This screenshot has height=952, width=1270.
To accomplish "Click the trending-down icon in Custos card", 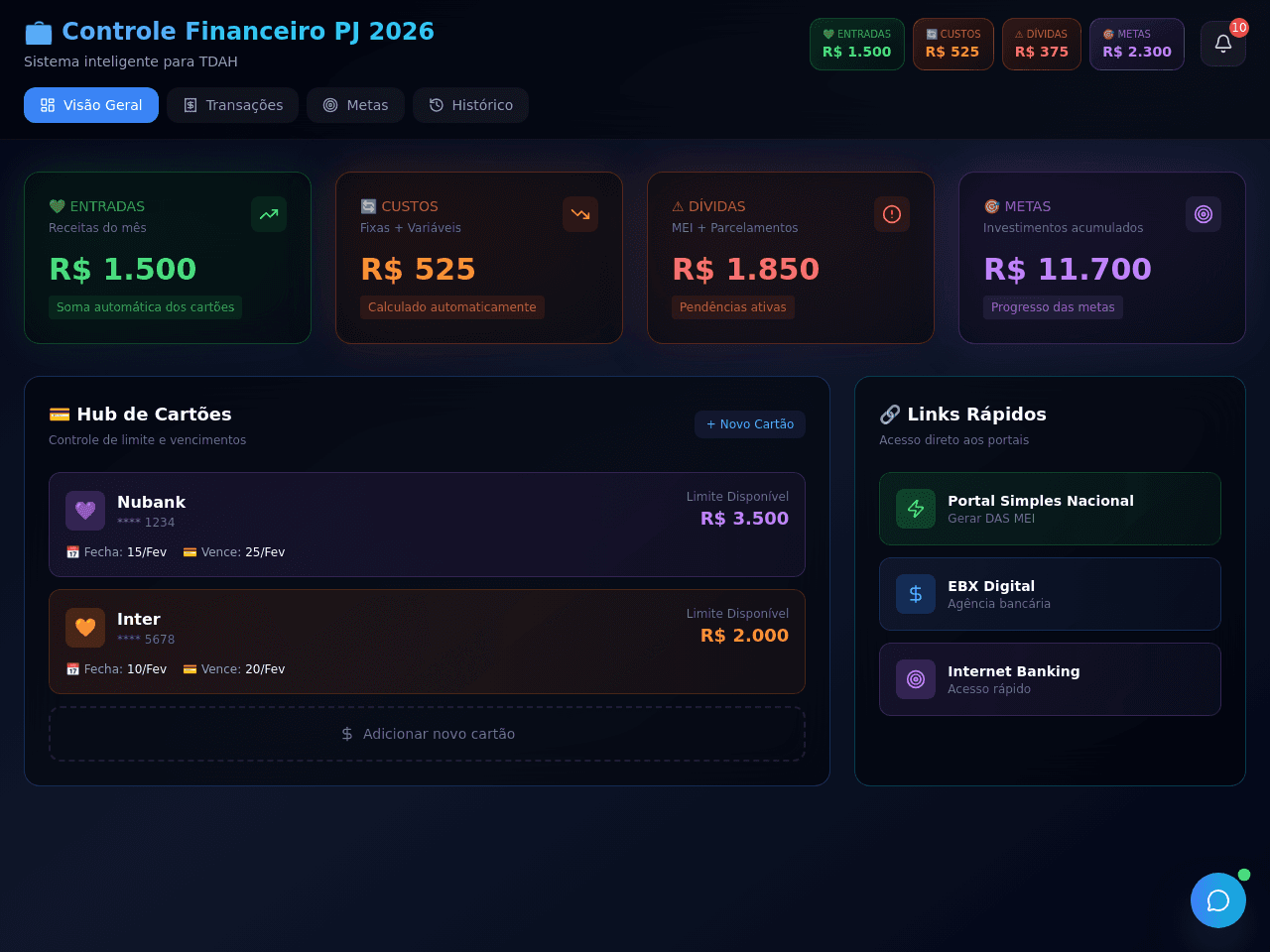I will 580,214.
